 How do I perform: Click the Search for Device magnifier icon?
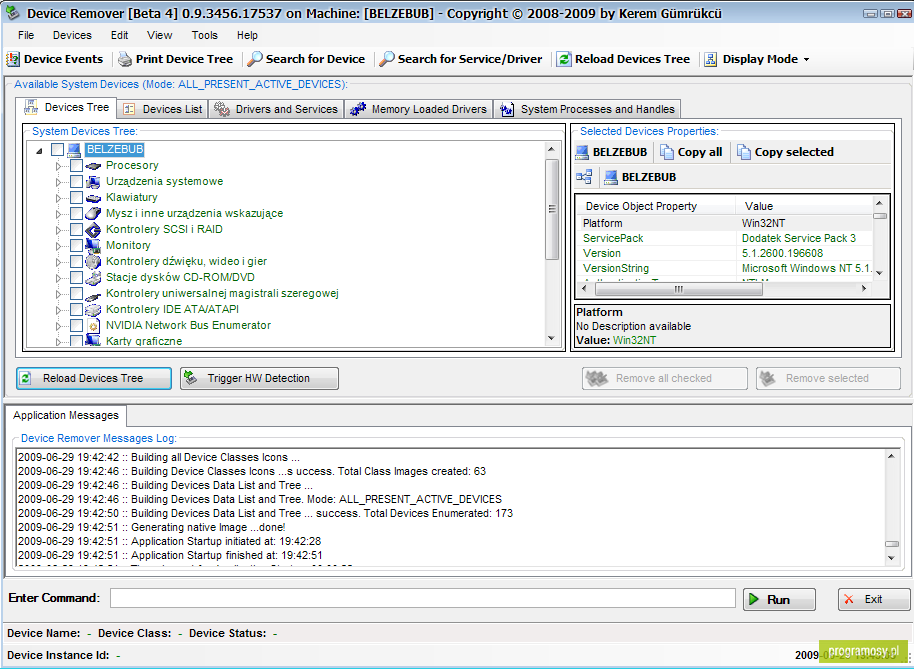(x=255, y=59)
